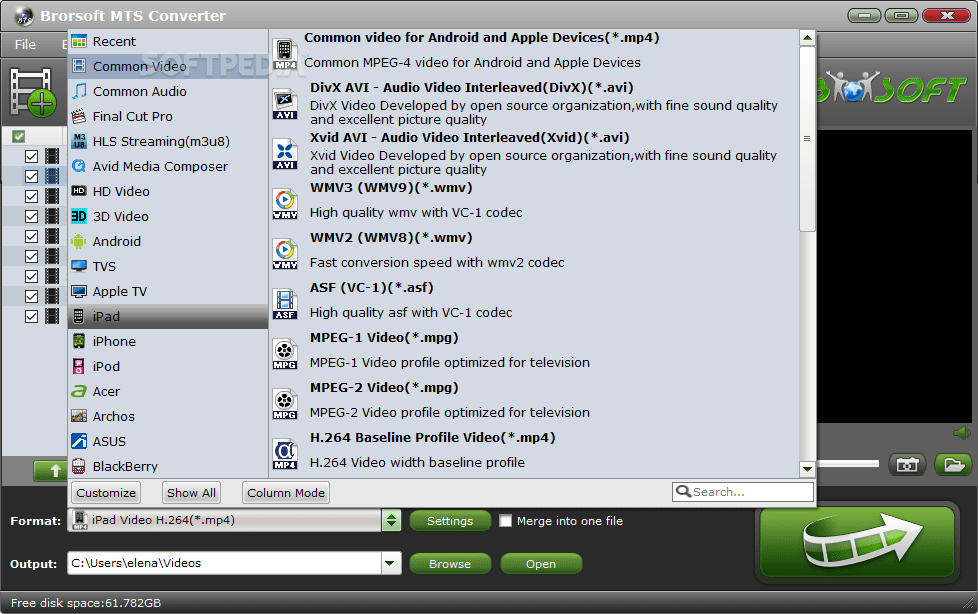Expand the Format dropdown arrow
The width and height of the screenshot is (978, 614).
pyautogui.click(x=392, y=520)
